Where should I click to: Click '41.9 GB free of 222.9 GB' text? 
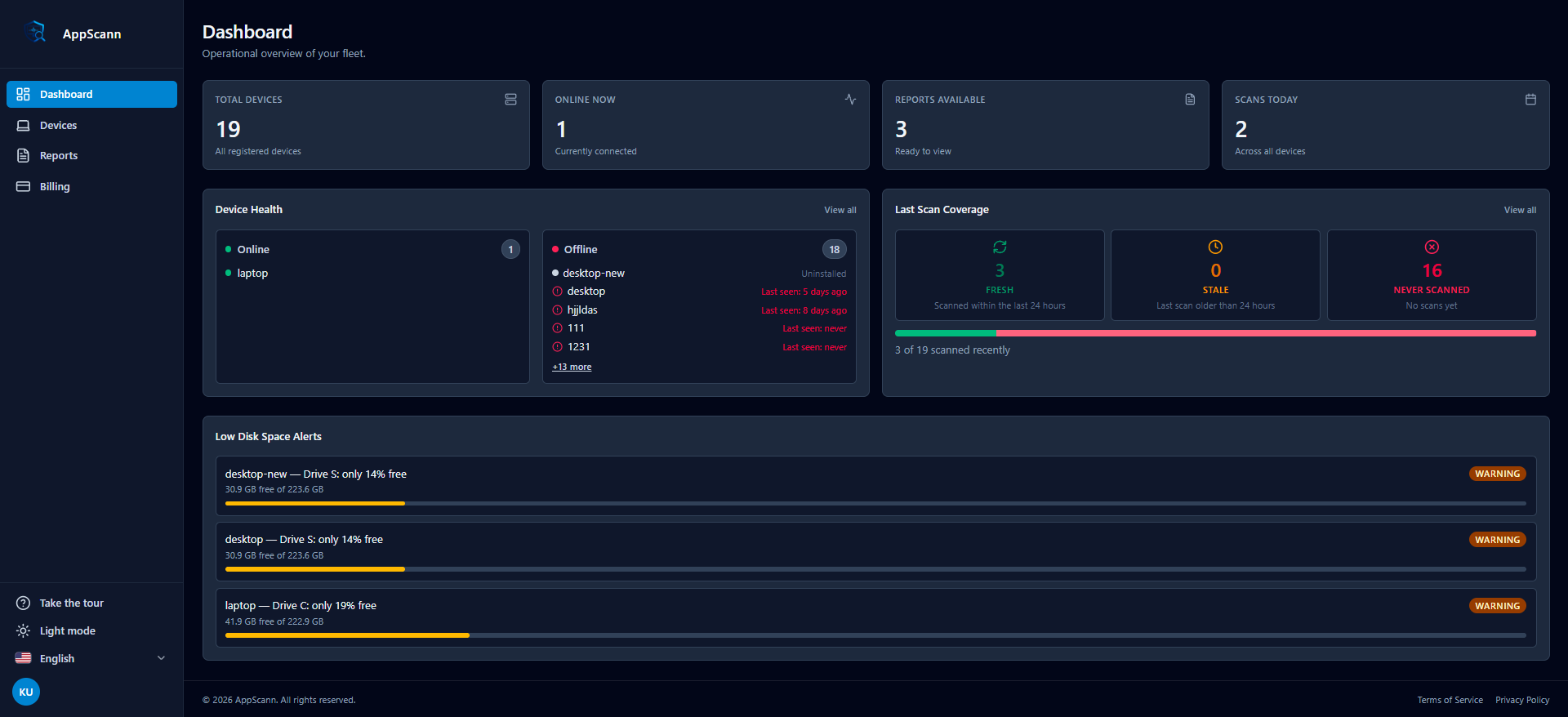tap(274, 621)
